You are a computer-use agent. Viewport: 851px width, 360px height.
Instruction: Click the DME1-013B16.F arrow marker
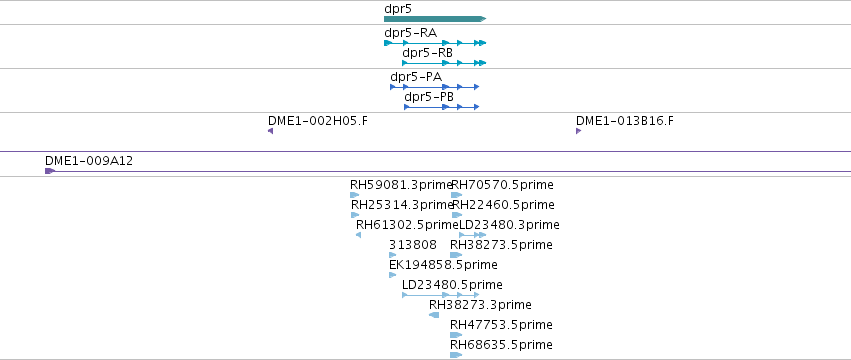[579, 131]
